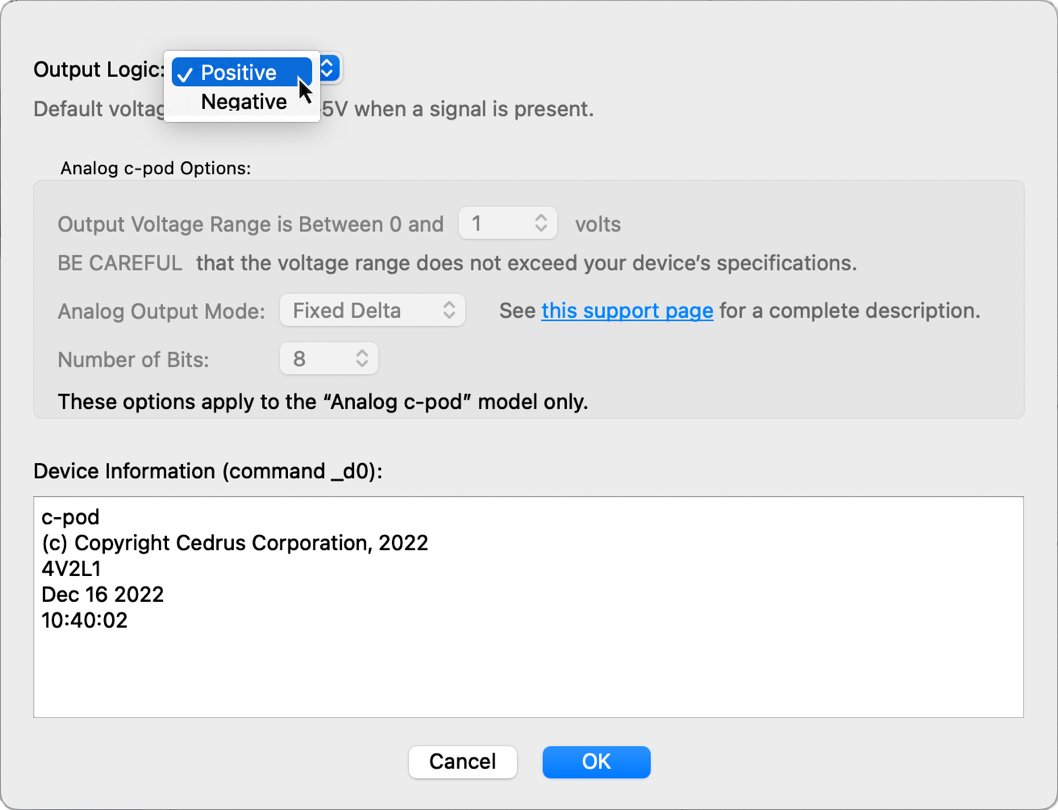The height and width of the screenshot is (810, 1058).
Task: Click the checkmark beside Positive
Action: (x=185, y=72)
